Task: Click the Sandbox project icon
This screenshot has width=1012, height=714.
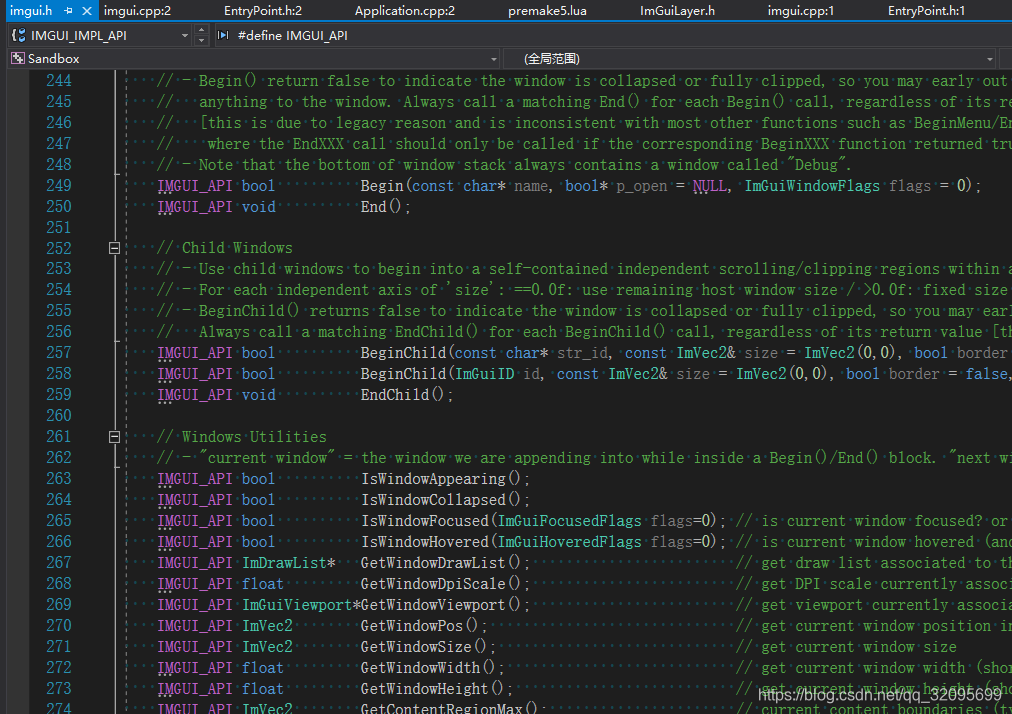Action: click(17, 59)
